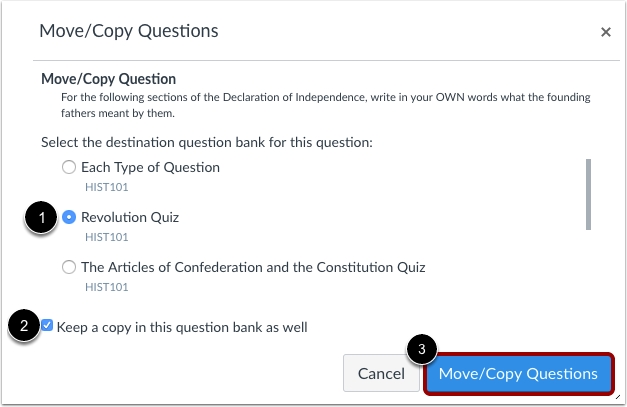Image resolution: width=627 pixels, height=407 pixels.
Task: Click the blue Move/Copy Questions button
Action: click(518, 374)
